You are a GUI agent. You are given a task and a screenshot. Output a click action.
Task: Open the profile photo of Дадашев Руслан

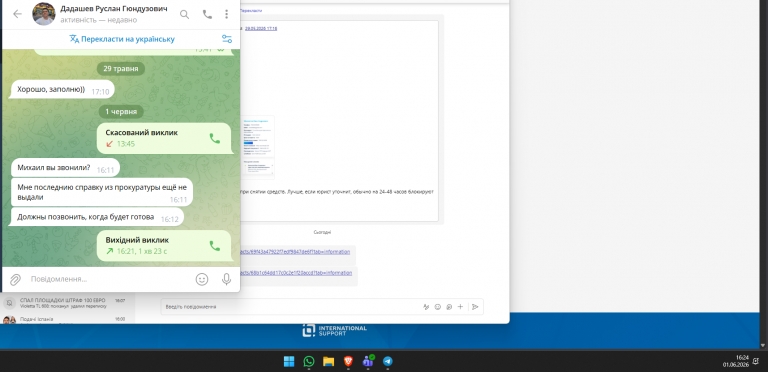tap(44, 14)
